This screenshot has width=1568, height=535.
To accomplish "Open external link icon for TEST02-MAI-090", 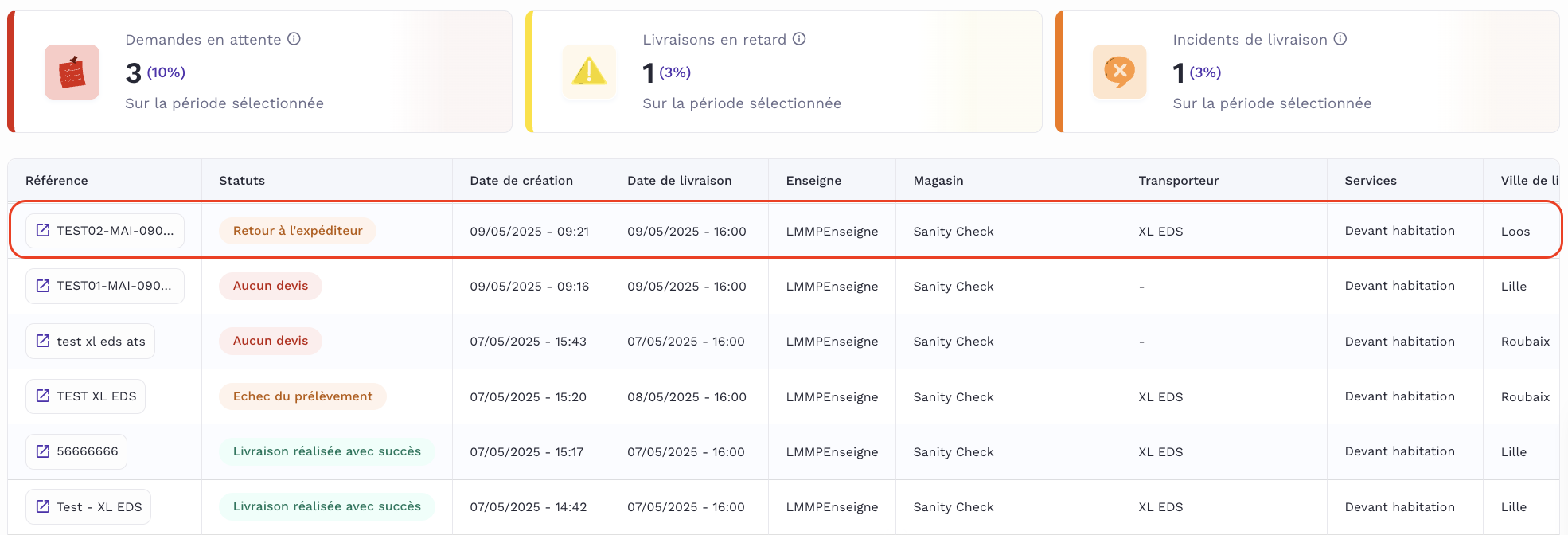I will coord(43,231).
